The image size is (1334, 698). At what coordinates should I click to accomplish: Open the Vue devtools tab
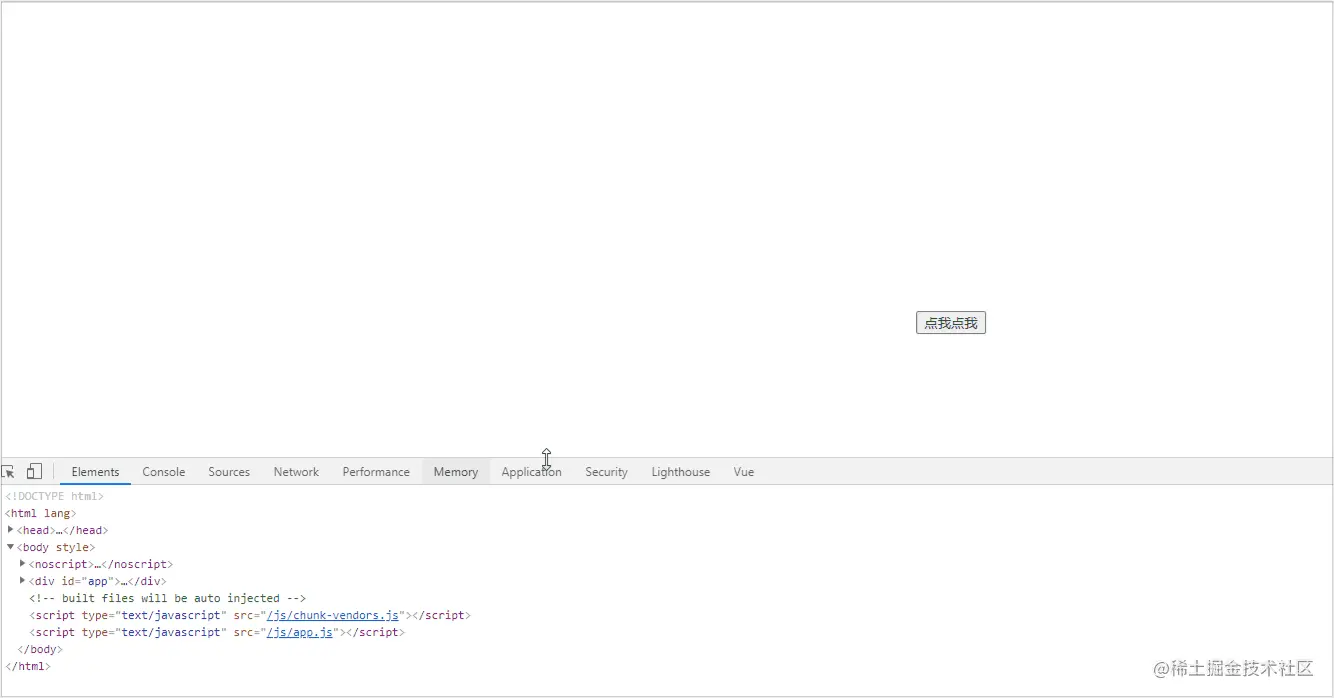coord(744,472)
